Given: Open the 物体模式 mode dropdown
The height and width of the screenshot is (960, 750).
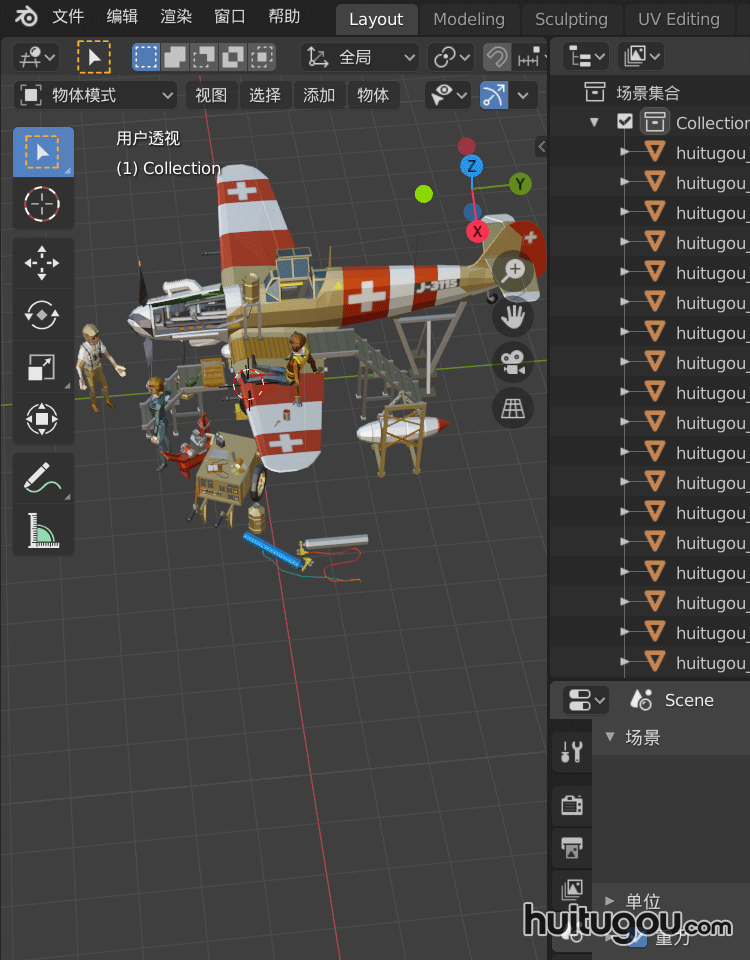Looking at the screenshot, I should coord(97,96).
